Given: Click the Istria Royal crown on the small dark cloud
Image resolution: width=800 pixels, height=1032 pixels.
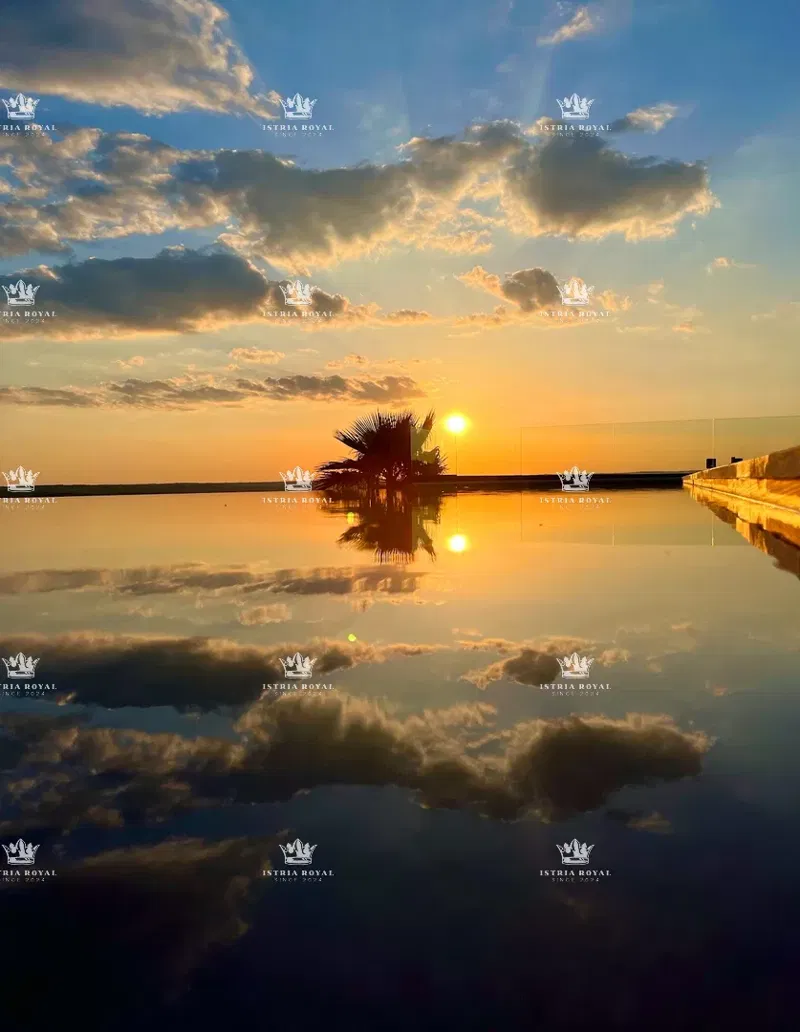Looking at the screenshot, I should pos(575,292).
